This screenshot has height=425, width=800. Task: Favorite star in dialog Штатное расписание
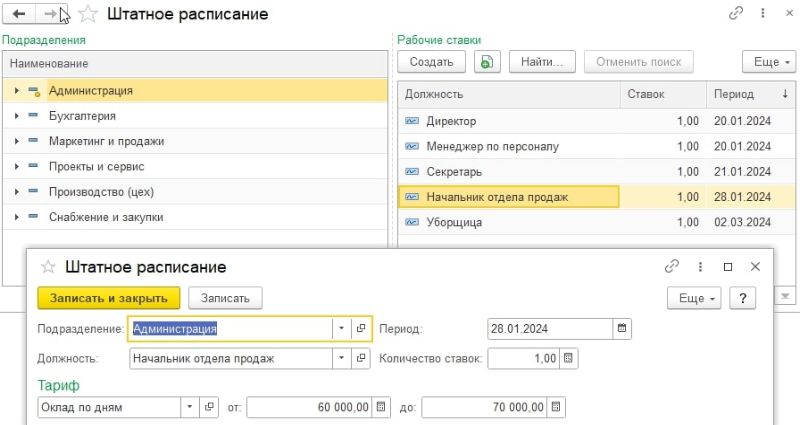tap(48, 266)
